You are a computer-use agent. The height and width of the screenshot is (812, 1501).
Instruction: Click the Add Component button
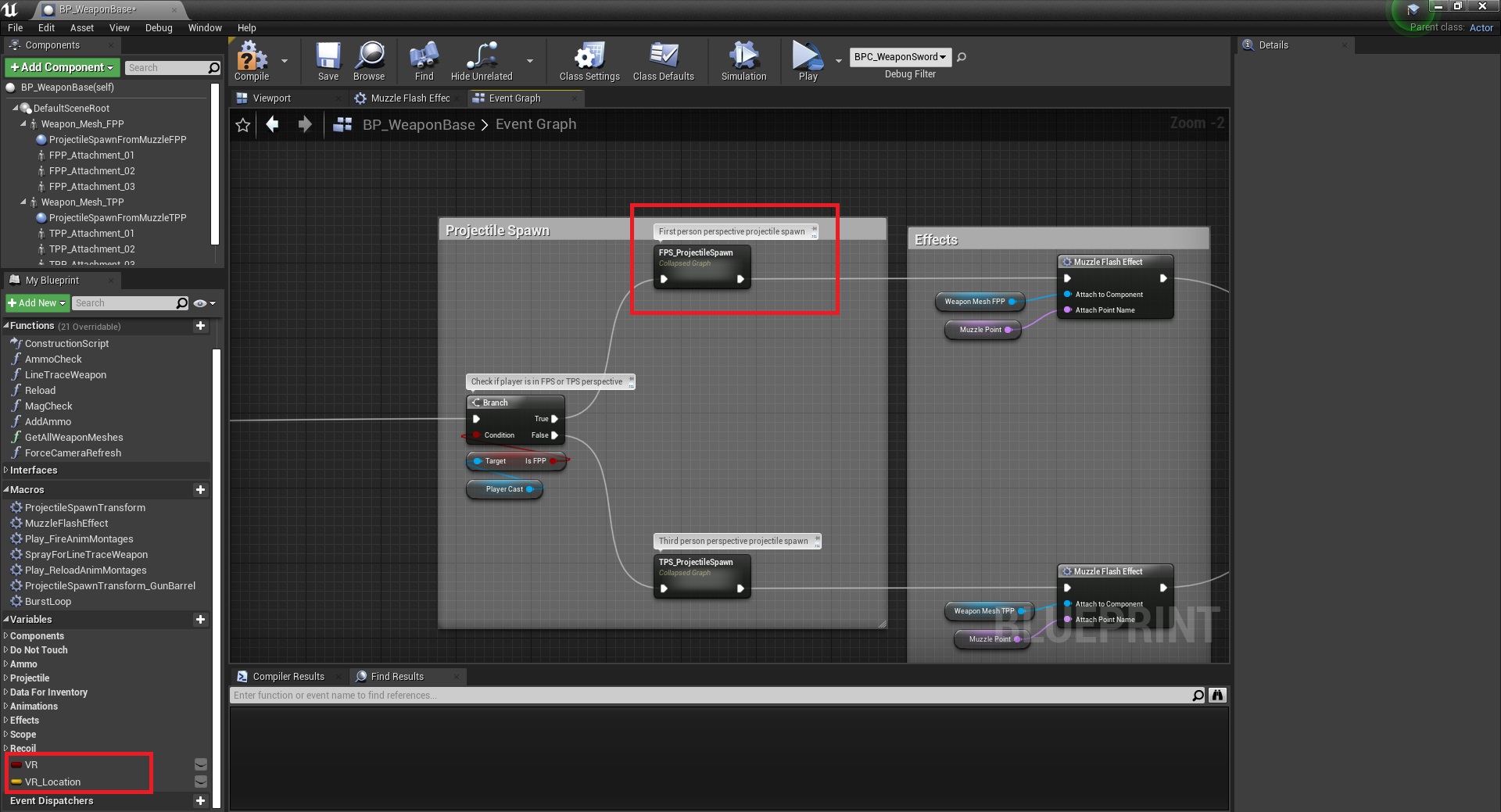[63, 68]
